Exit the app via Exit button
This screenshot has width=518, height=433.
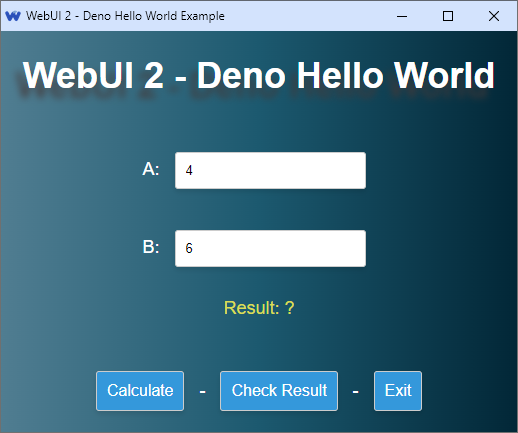click(398, 391)
